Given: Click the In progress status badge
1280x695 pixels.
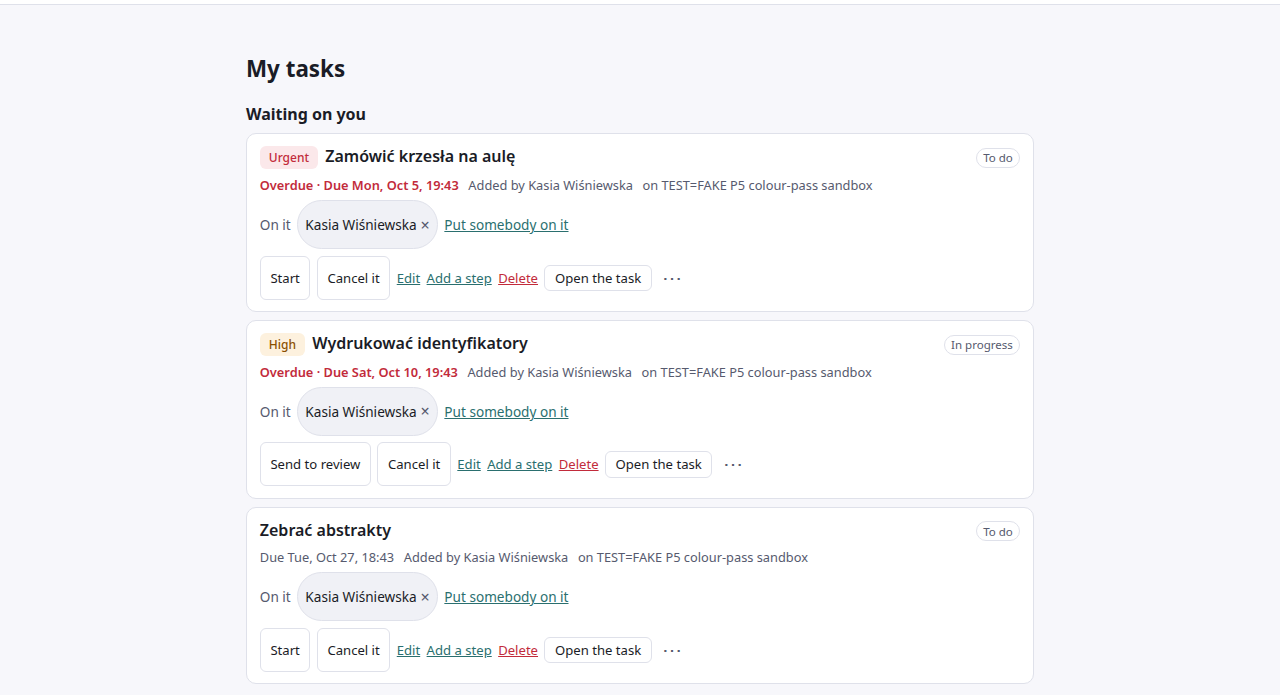Looking at the screenshot, I should click(x=982, y=345).
